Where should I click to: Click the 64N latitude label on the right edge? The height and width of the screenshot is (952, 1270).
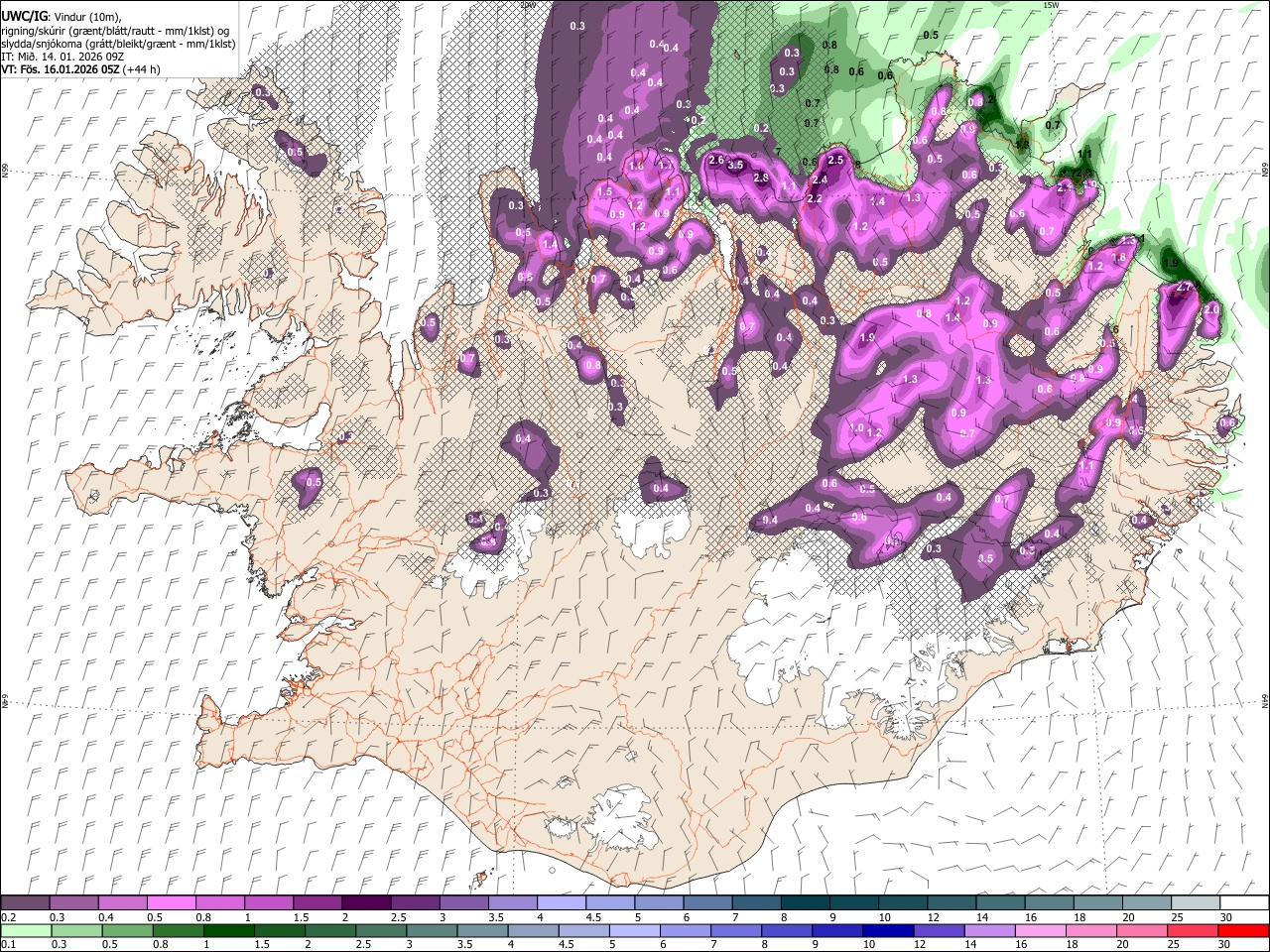point(1265,700)
